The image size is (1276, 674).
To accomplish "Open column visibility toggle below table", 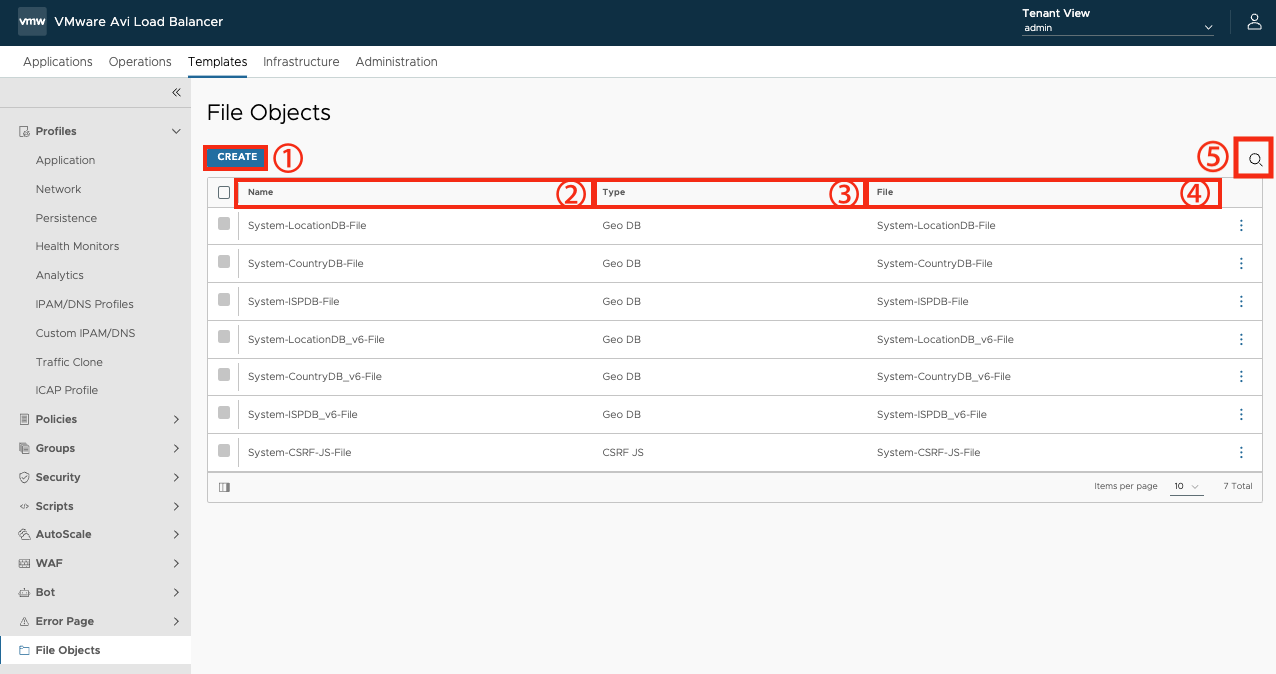I will pyautogui.click(x=224, y=487).
